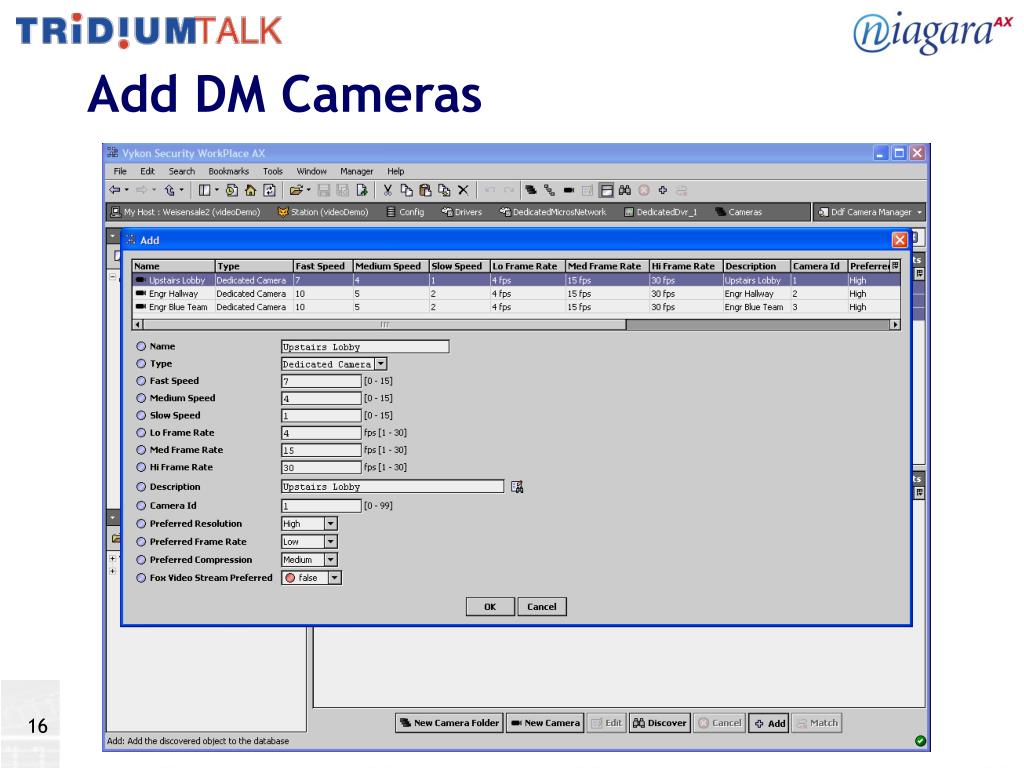This screenshot has height=768, width=1024.
Task: Select the Med Frame Rate radio circle
Action: [141, 450]
